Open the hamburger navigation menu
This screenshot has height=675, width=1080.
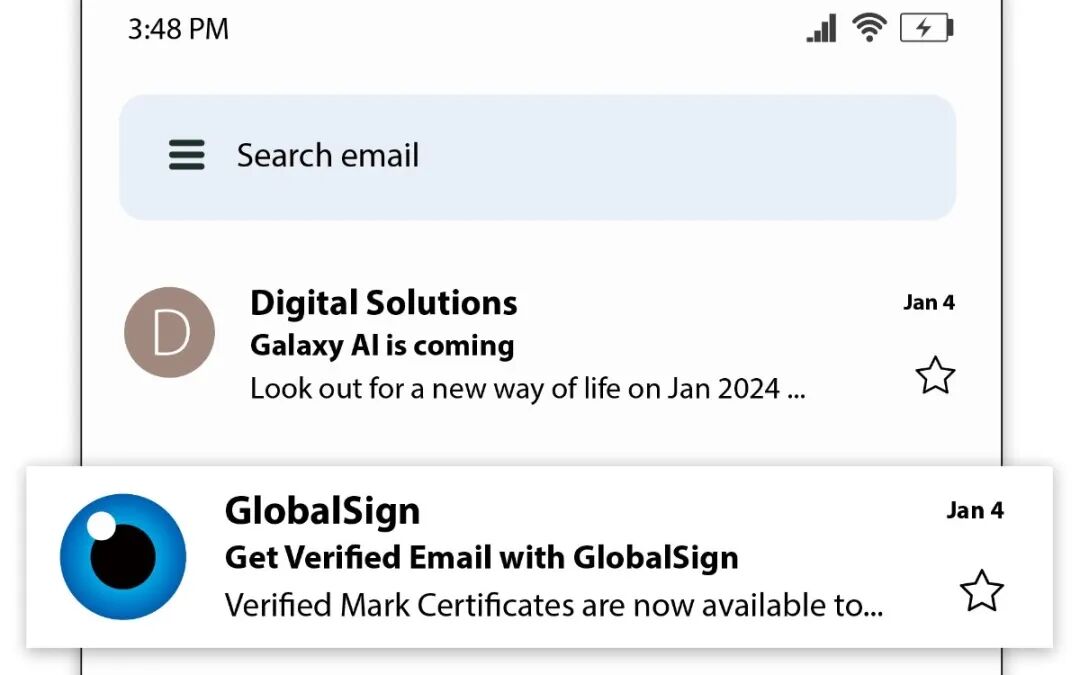point(187,155)
